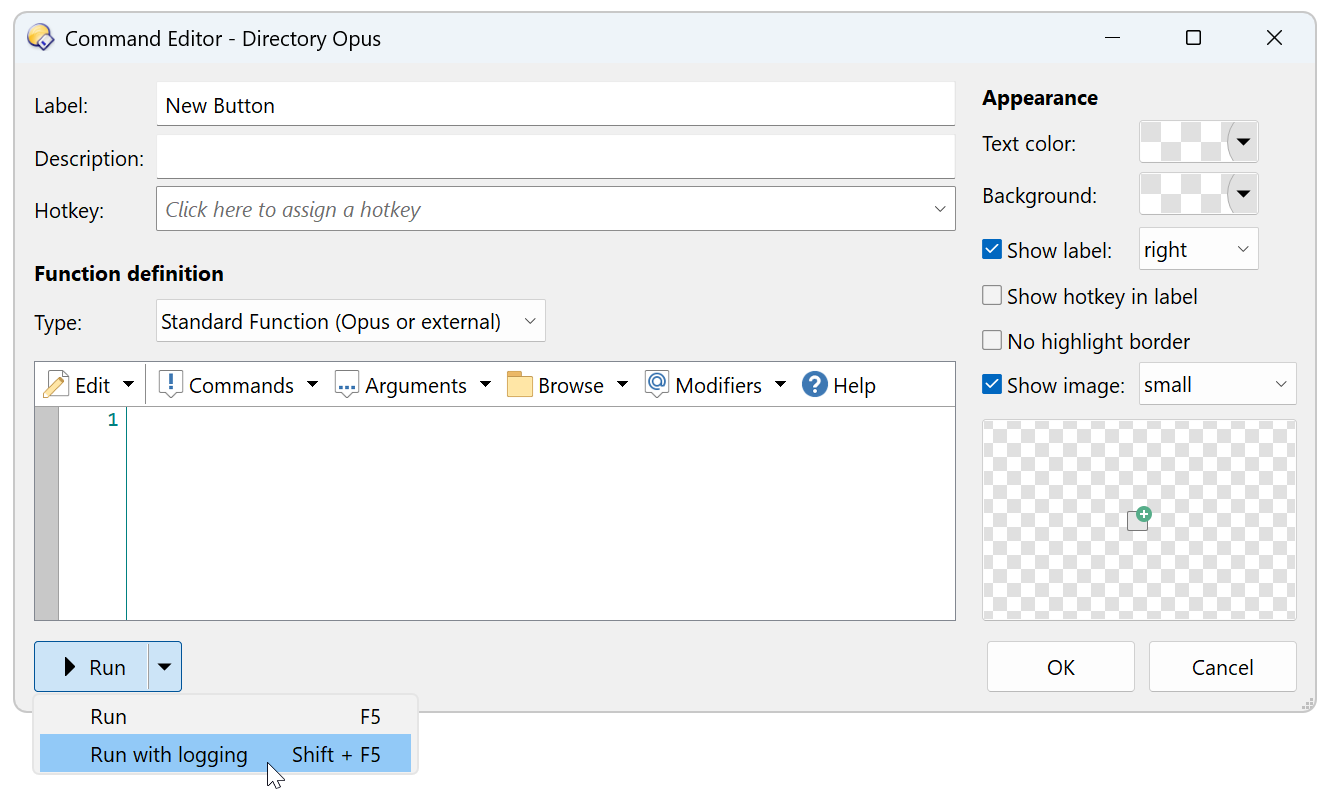
Task: Click the Cancel button
Action: pyautogui.click(x=1223, y=667)
